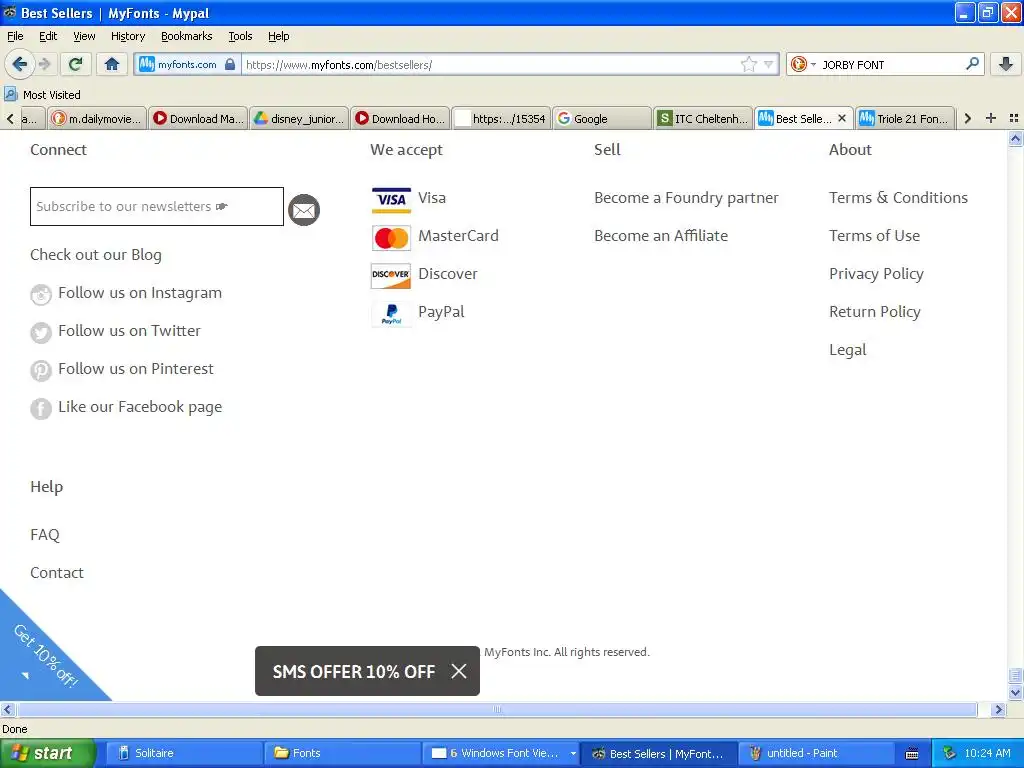Click the search magnifier icon
The width and height of the screenshot is (1024, 768).
[x=972, y=64]
